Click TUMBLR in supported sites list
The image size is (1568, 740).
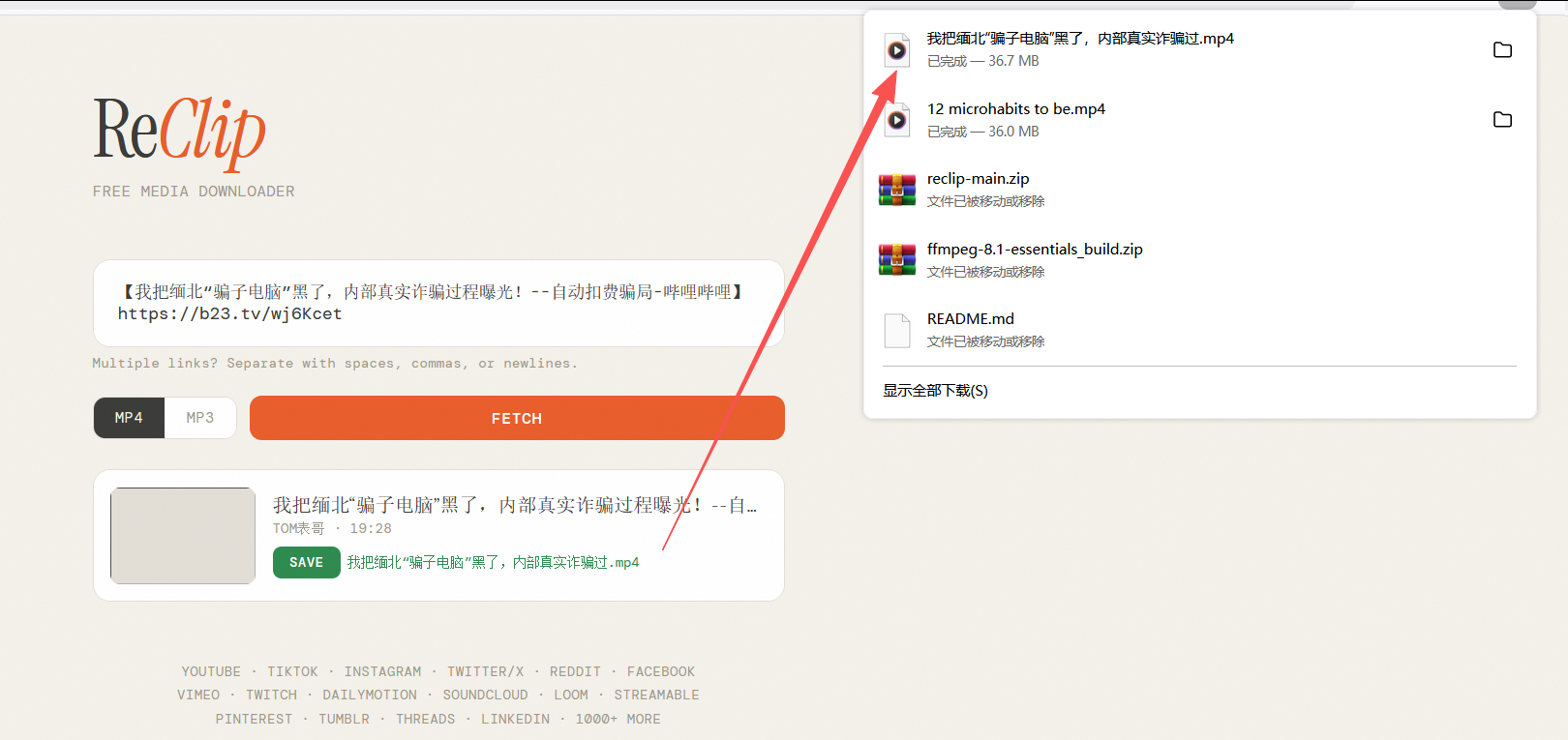point(344,719)
